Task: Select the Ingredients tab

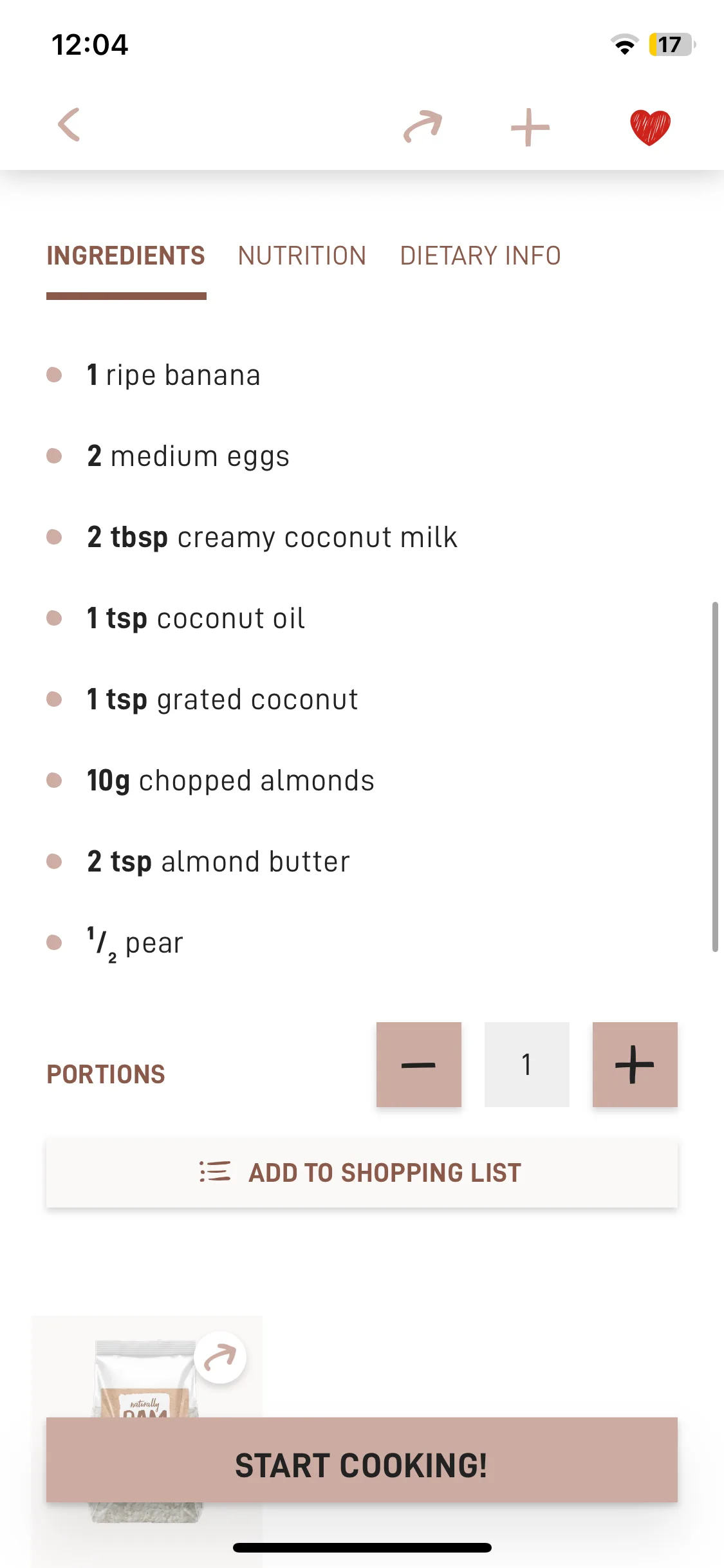Action: (126, 256)
